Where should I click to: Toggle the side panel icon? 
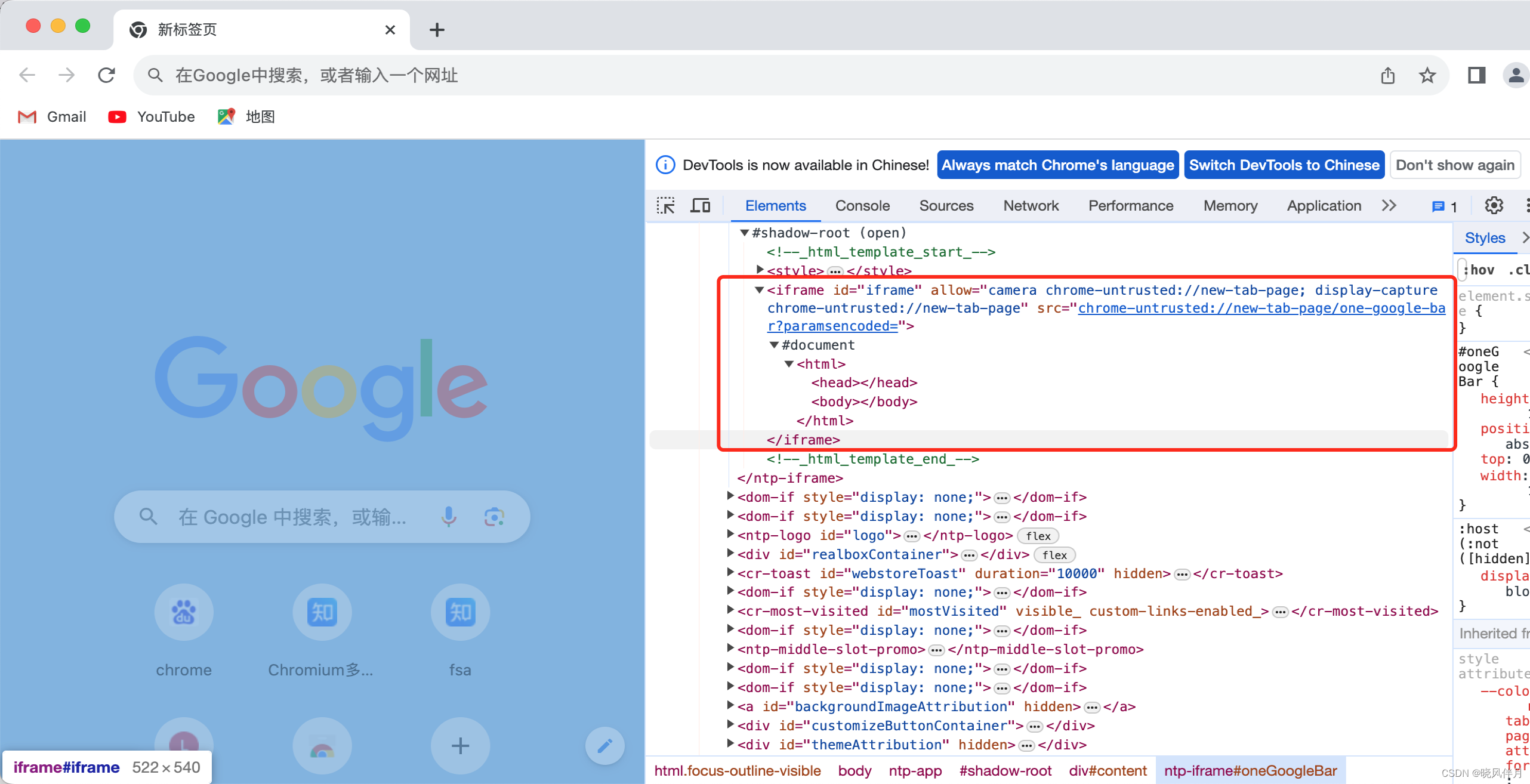pyautogui.click(x=1476, y=75)
